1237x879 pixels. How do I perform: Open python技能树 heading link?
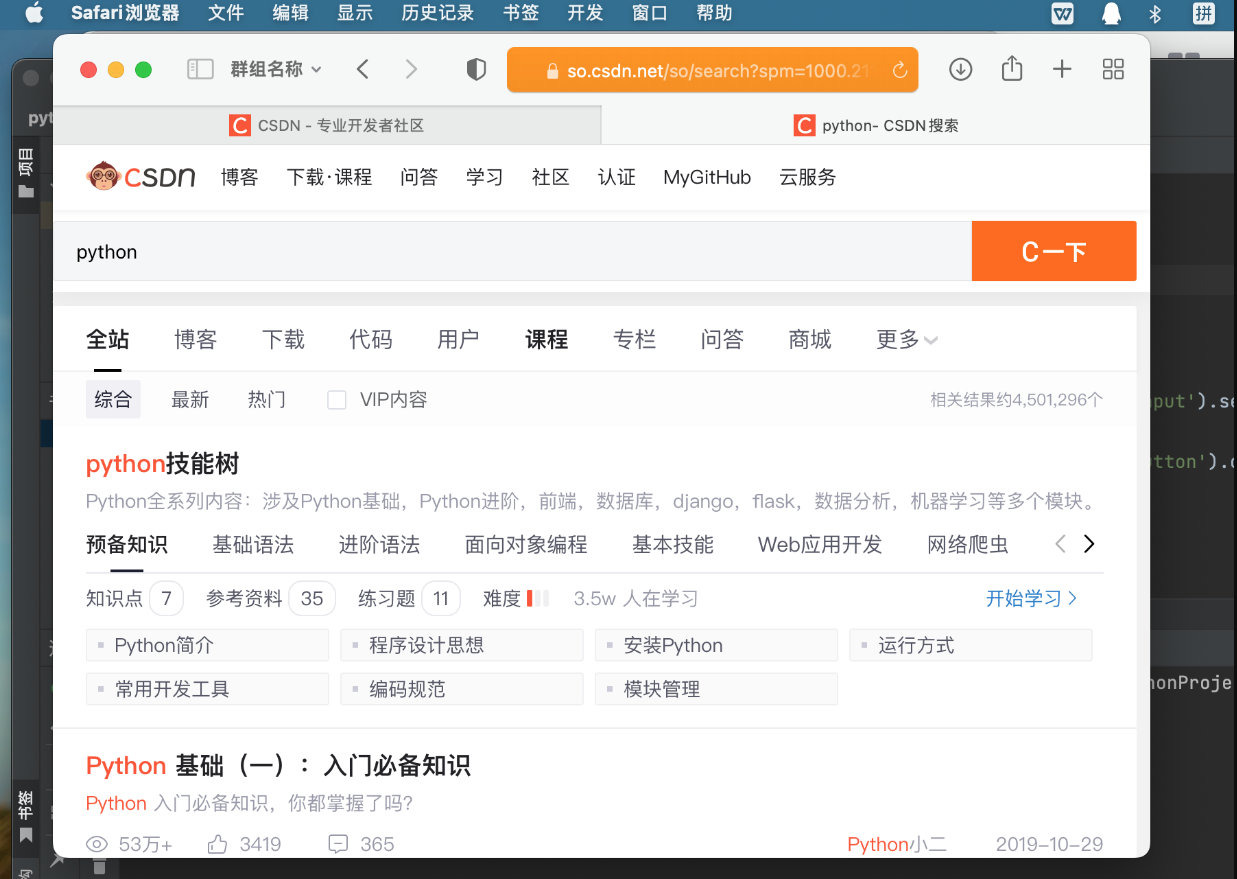tap(162, 464)
